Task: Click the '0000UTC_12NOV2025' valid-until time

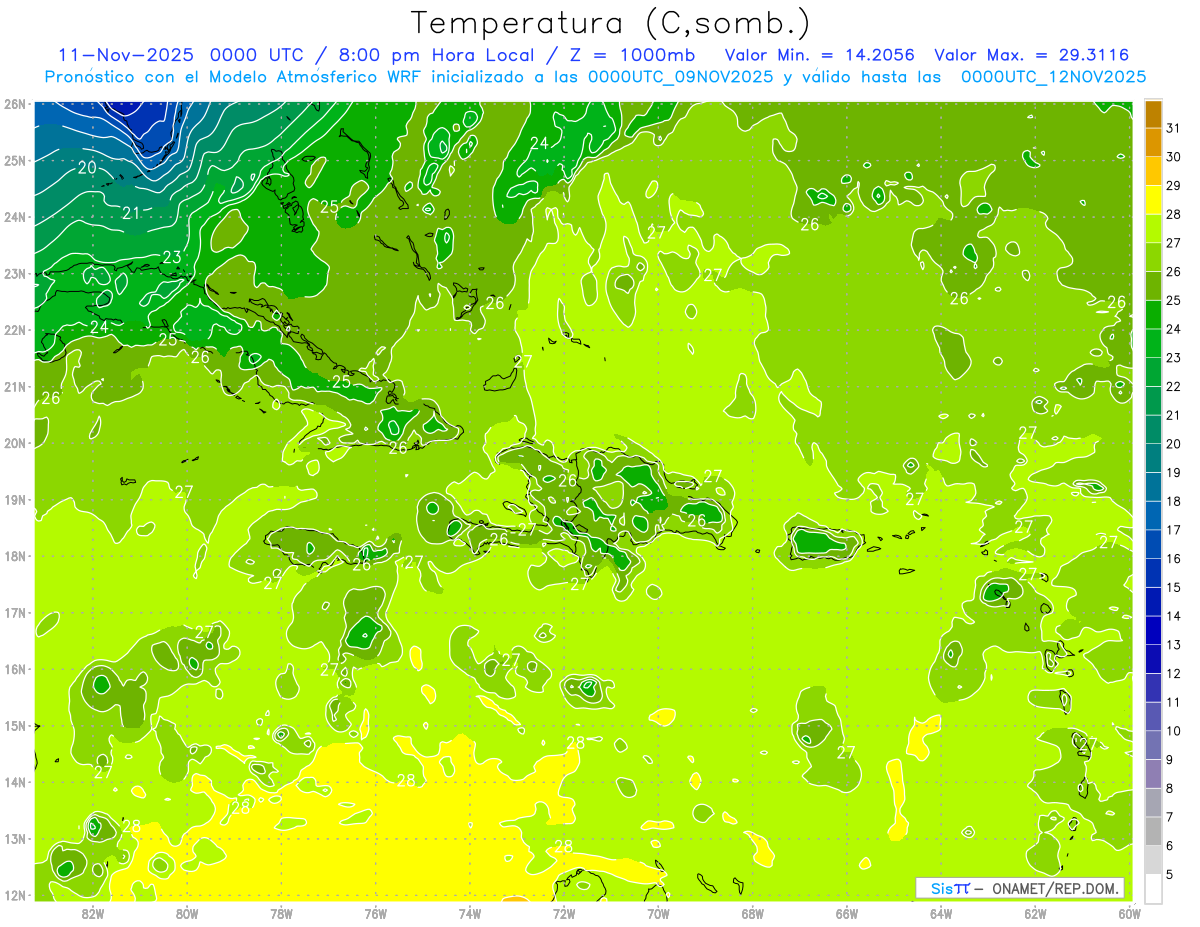Action: 1053,77
